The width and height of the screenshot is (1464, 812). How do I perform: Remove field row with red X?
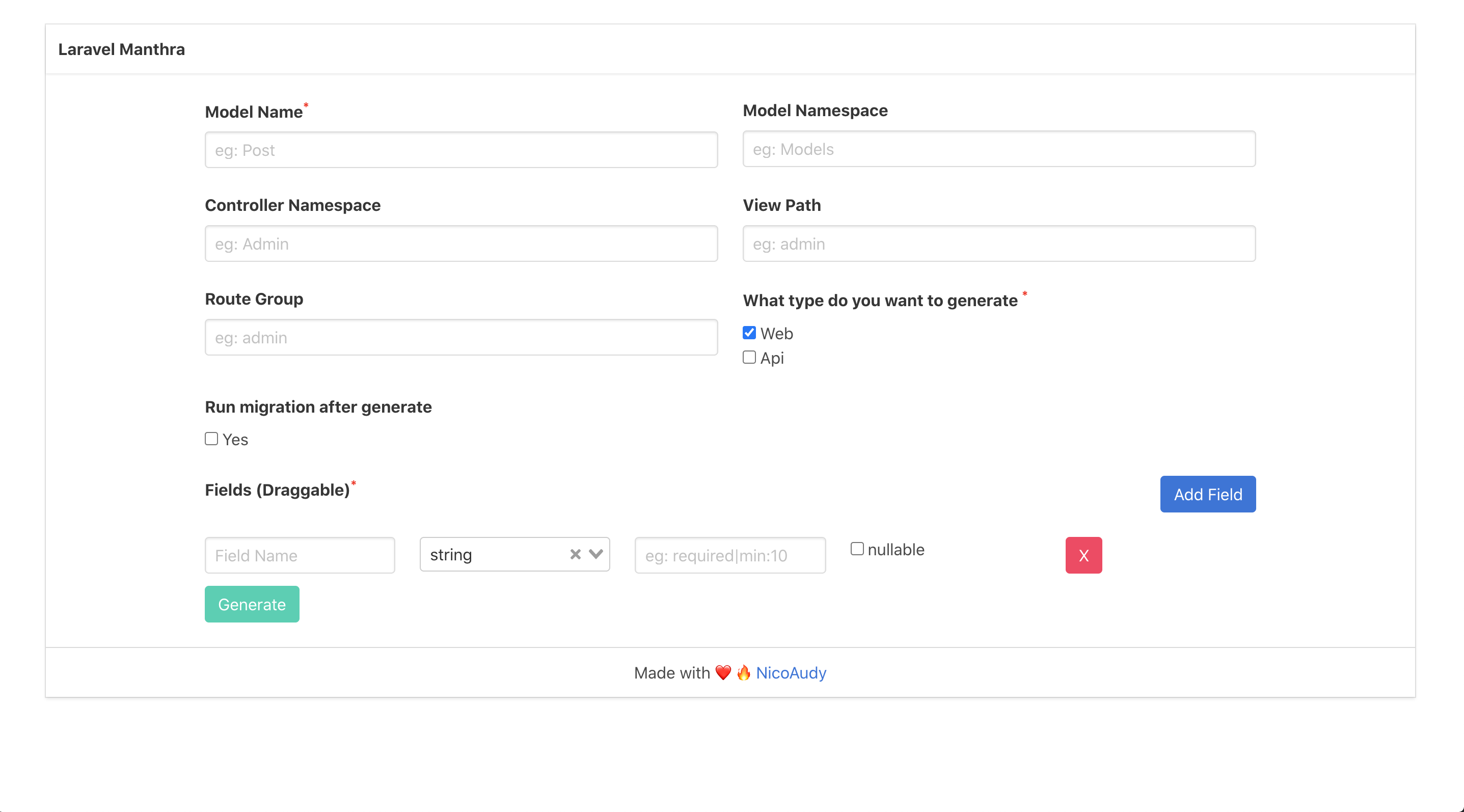click(1083, 555)
